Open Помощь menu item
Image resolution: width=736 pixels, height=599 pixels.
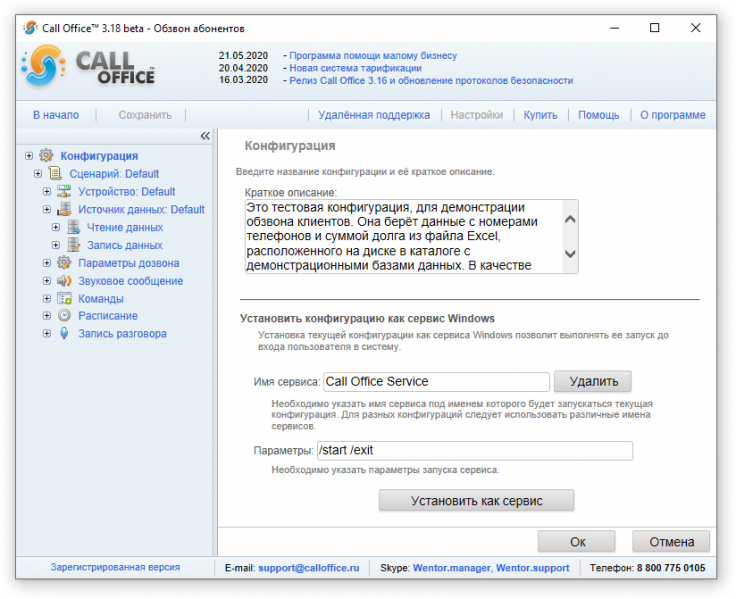[x=598, y=115]
